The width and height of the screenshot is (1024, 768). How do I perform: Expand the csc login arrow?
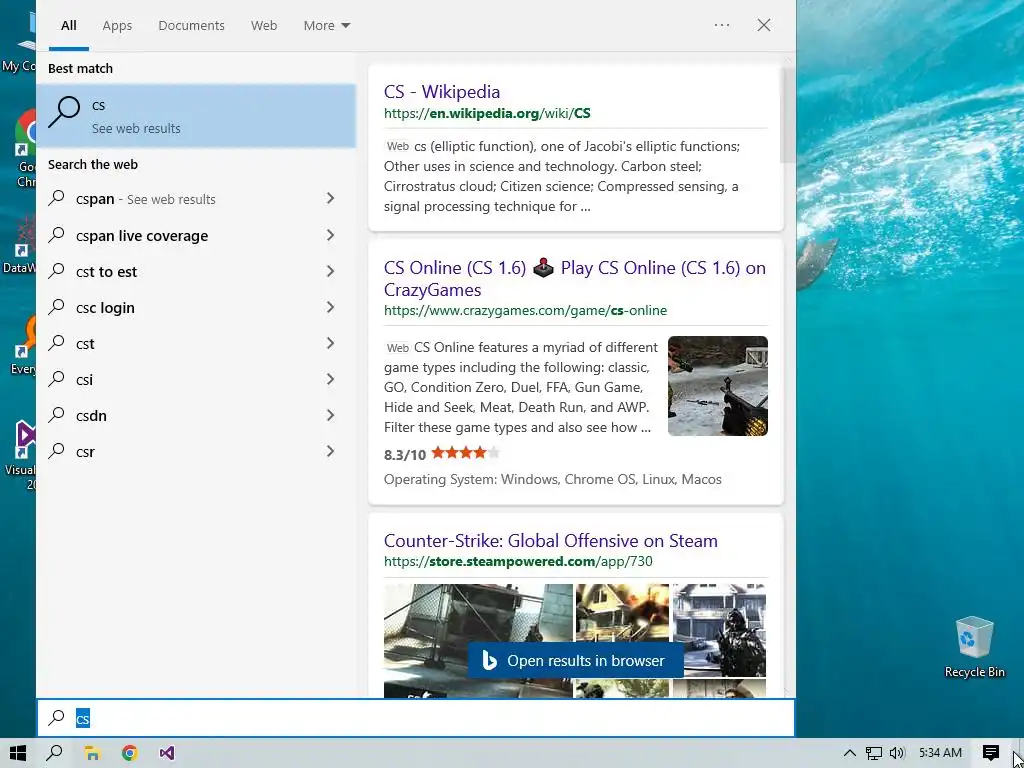330,307
